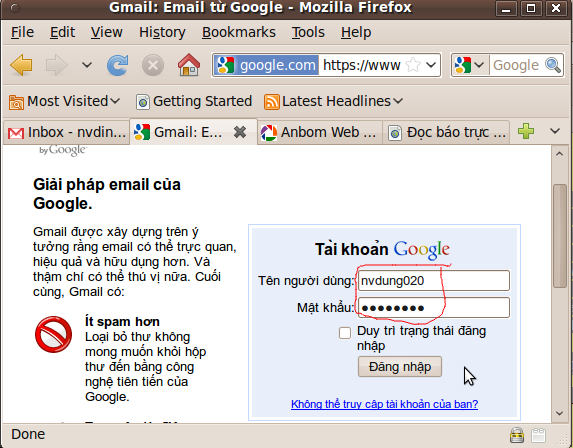
Task: Click the Google logo in login box
Action: coord(421,250)
